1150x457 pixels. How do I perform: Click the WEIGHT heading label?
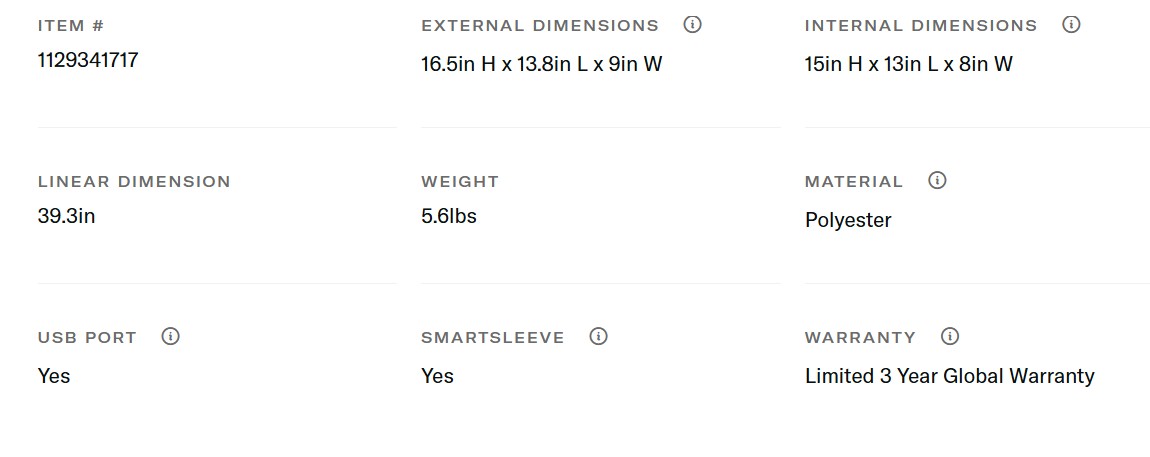[460, 182]
